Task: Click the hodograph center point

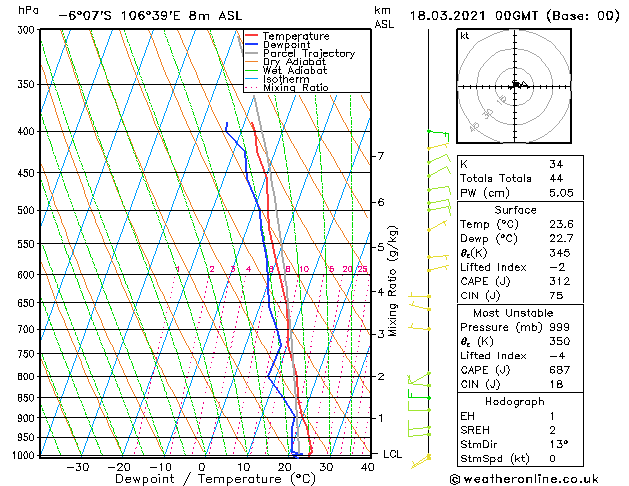Action: tap(515, 86)
